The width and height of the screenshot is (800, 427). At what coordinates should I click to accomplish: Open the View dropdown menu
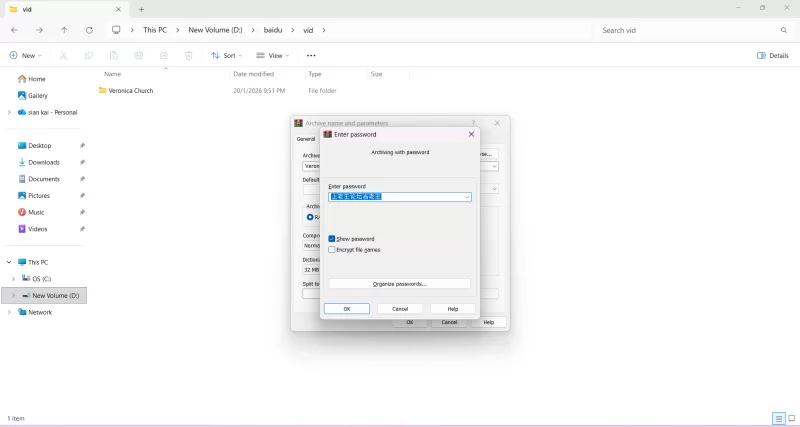(272, 56)
